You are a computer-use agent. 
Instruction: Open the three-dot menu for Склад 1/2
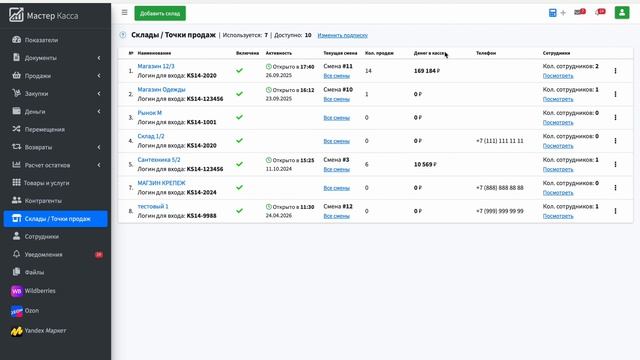click(x=615, y=141)
